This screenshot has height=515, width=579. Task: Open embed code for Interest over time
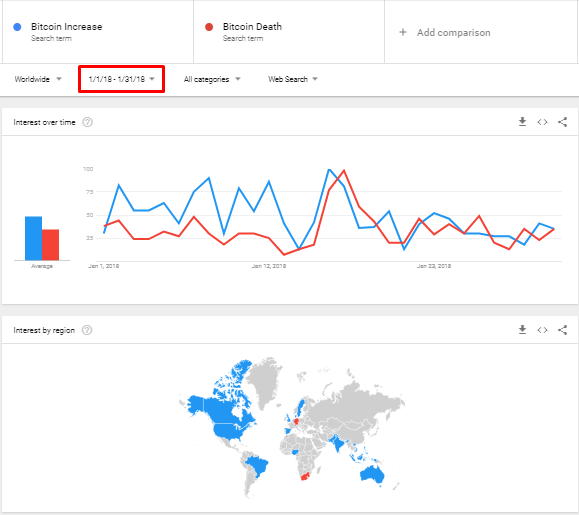(x=542, y=122)
